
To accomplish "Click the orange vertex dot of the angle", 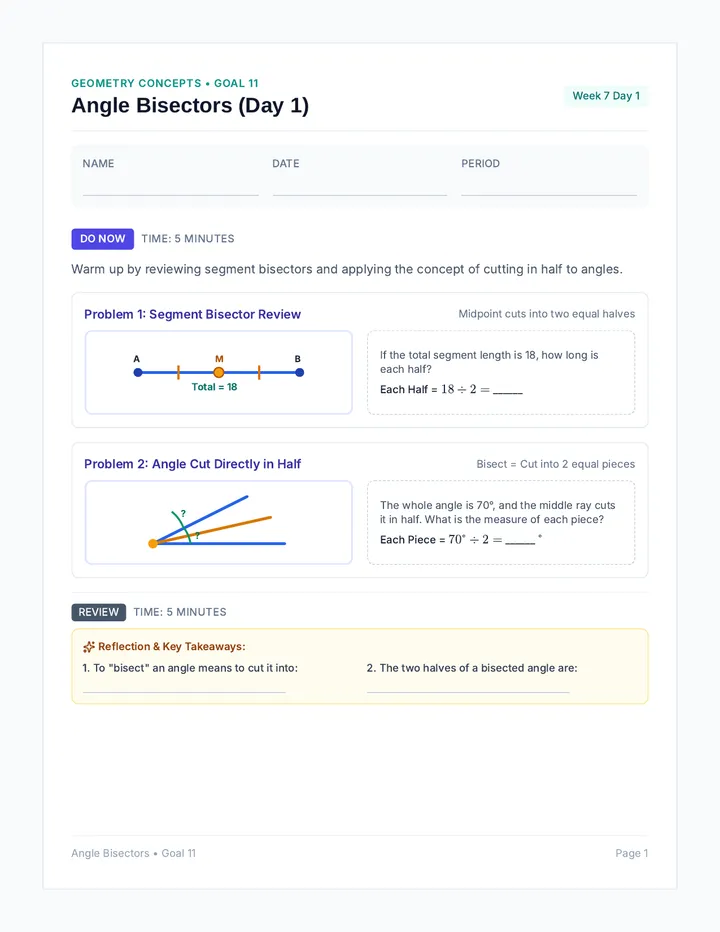I will 153,543.
